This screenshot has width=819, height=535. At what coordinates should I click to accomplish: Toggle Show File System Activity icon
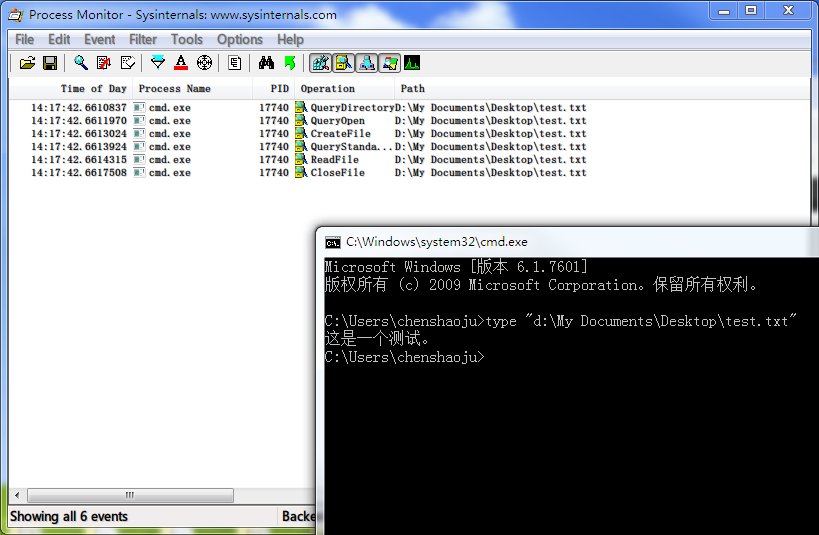(344, 63)
